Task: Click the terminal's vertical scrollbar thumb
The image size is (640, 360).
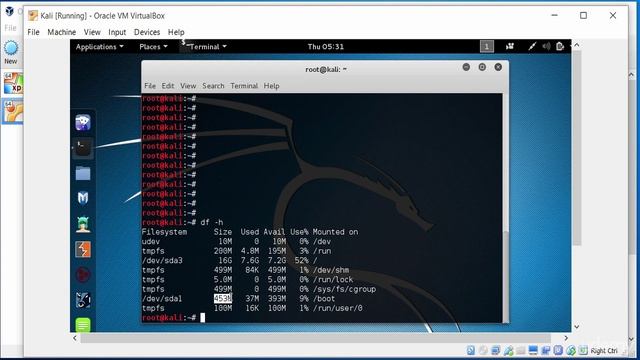Action: (x=506, y=276)
